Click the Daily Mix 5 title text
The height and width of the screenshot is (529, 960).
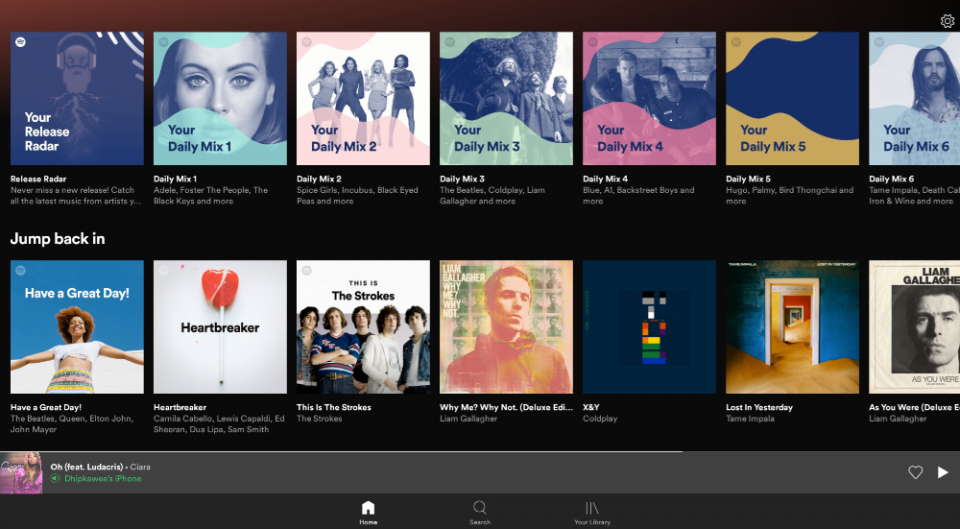[748, 179]
